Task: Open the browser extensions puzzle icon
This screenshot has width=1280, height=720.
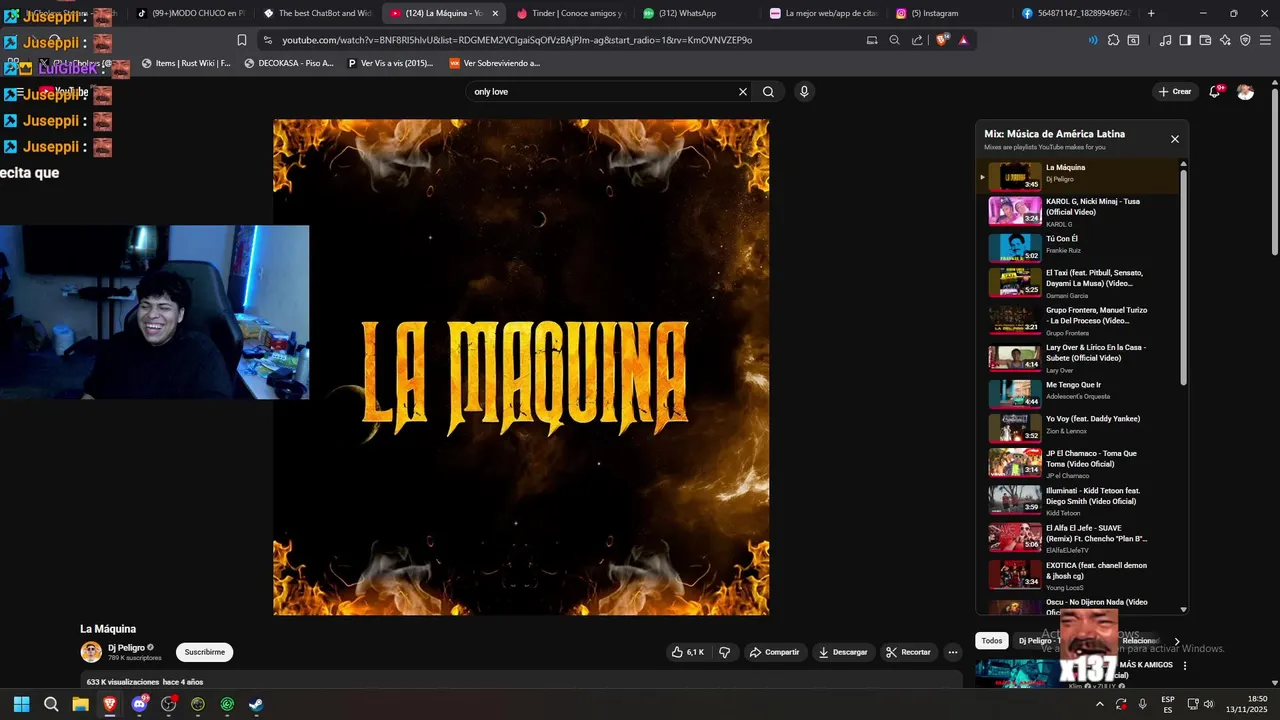Action: (1113, 40)
